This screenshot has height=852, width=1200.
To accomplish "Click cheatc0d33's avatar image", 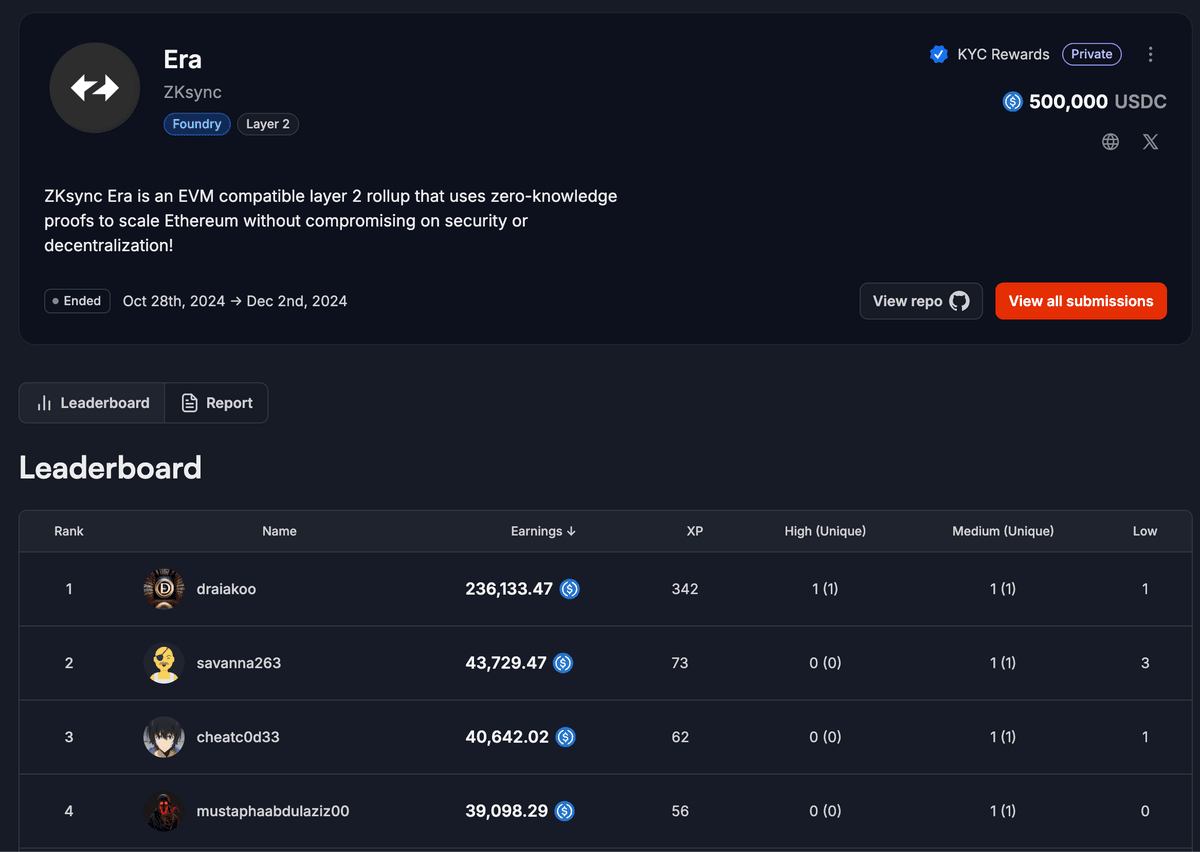I will pos(163,737).
